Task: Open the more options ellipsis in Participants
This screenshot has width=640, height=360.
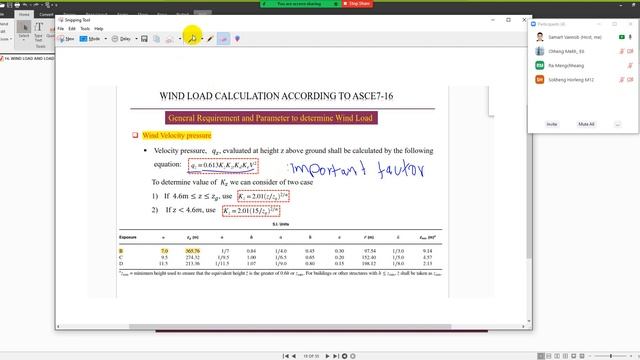Action: (618, 124)
